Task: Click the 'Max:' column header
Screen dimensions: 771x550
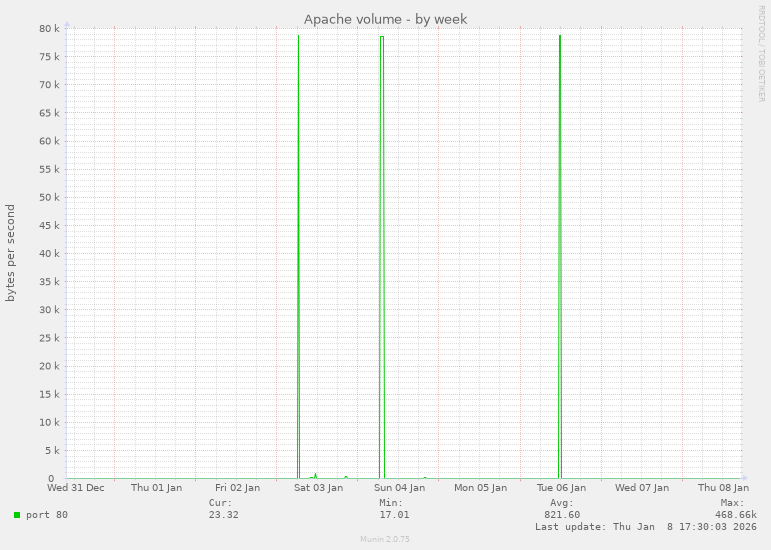Action: point(732,503)
